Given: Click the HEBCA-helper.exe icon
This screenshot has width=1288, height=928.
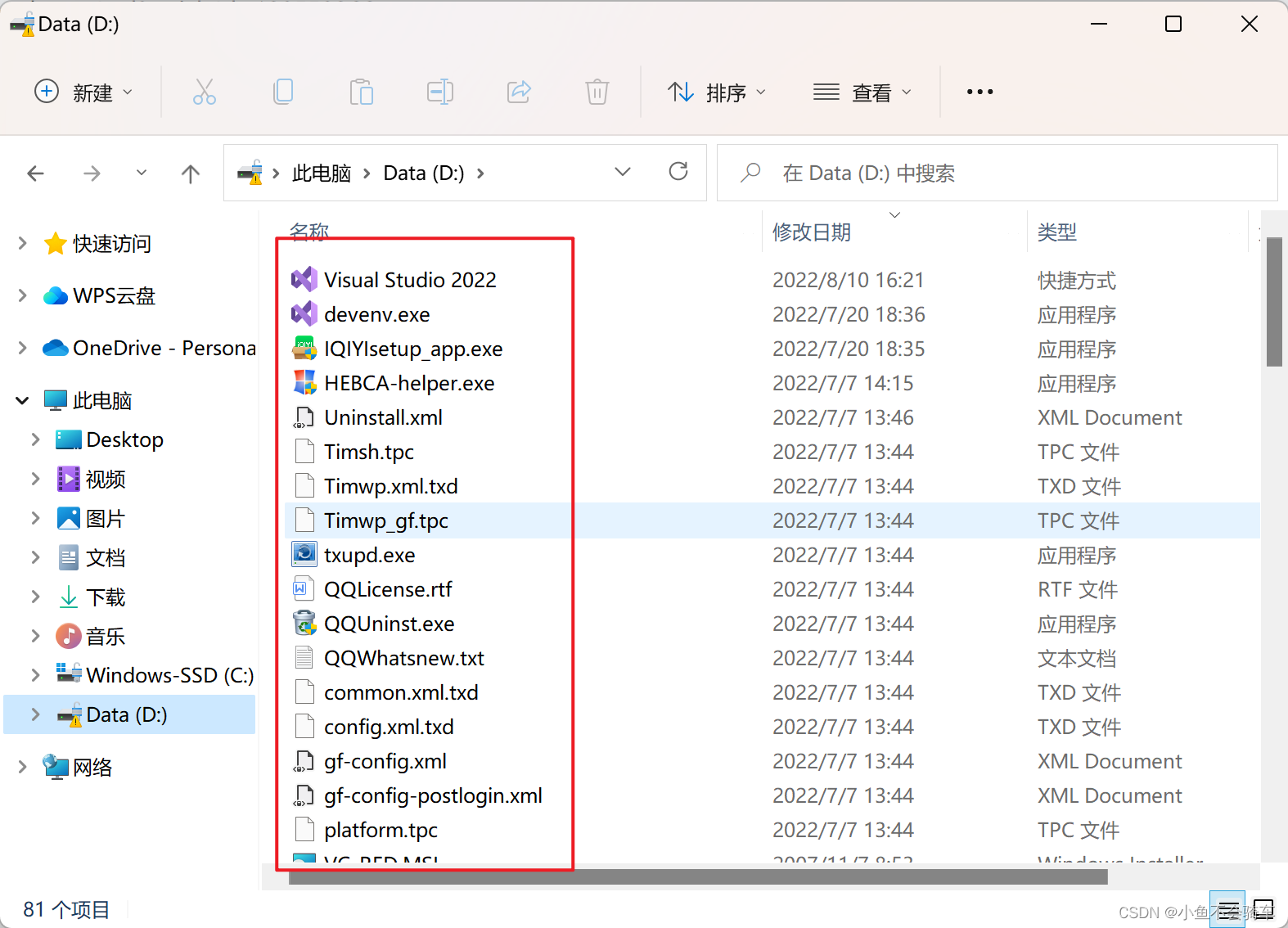Looking at the screenshot, I should [304, 383].
